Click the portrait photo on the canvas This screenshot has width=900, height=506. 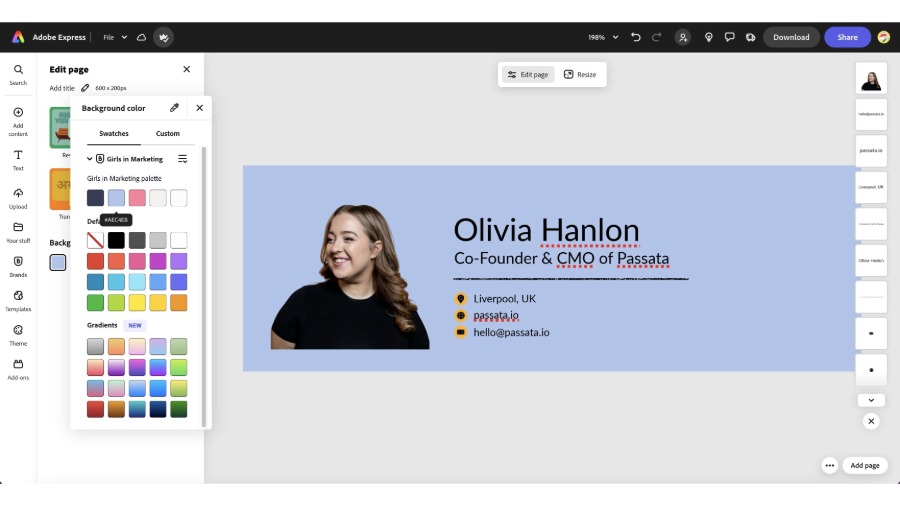350,277
